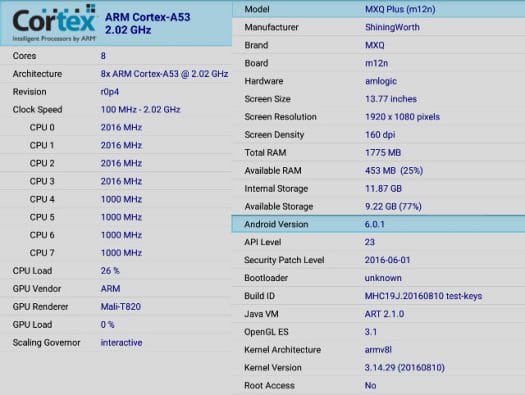Image resolution: width=525 pixels, height=395 pixels.
Task: Select the highlighted Android Version row
Action: (378, 224)
